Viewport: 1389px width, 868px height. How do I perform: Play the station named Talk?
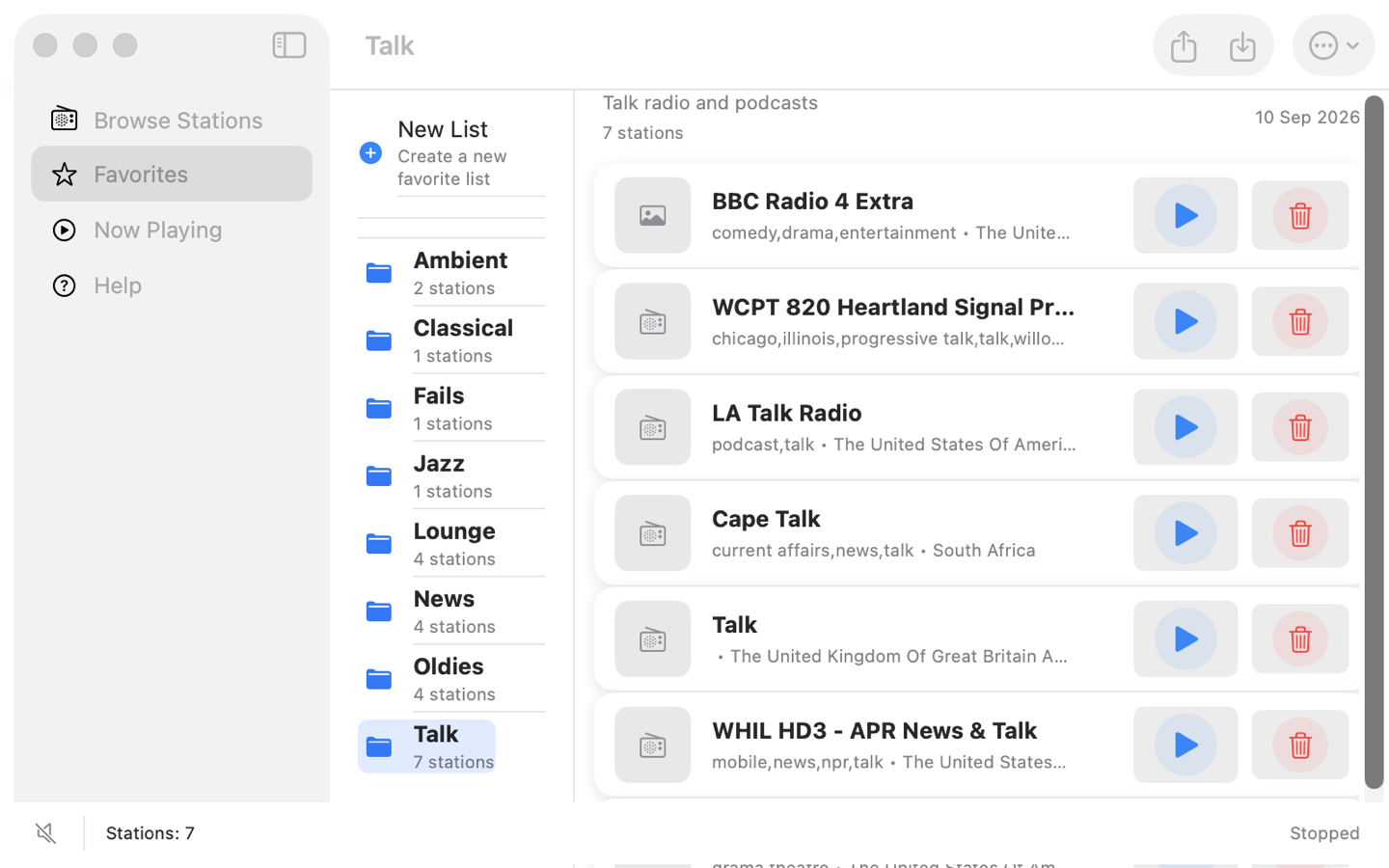(1185, 639)
